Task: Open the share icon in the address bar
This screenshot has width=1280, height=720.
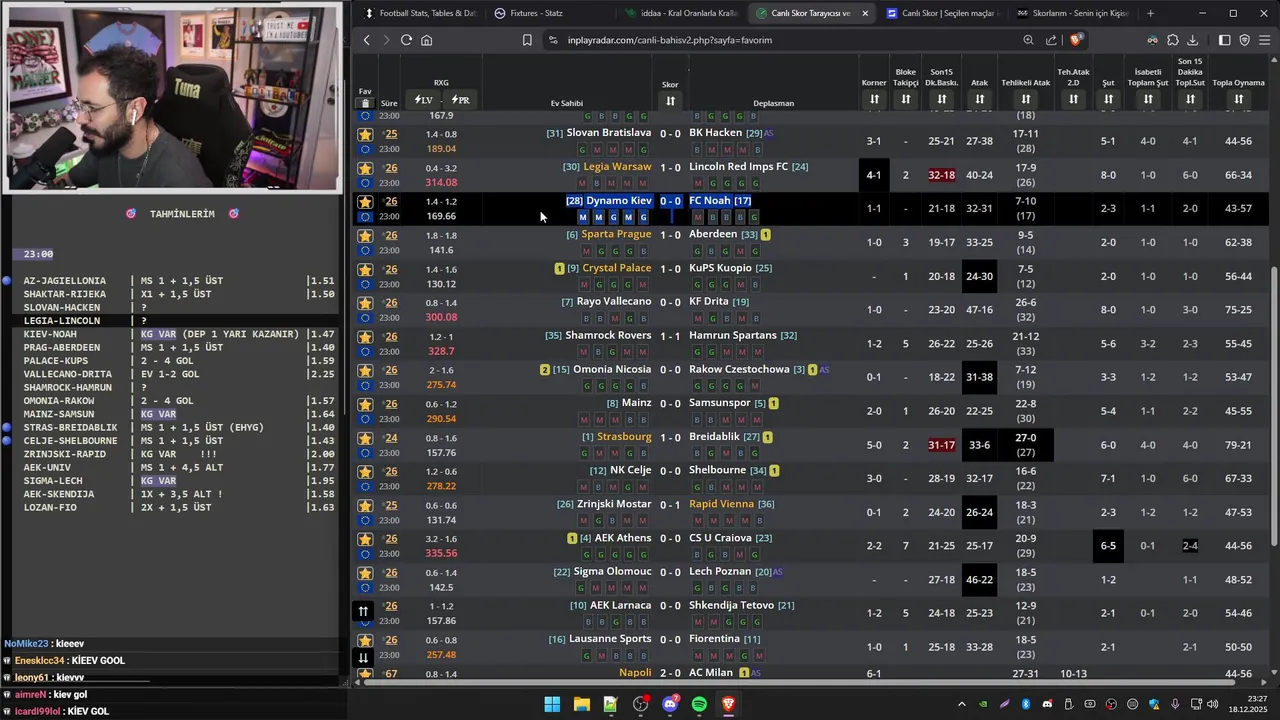Action: click(1051, 40)
